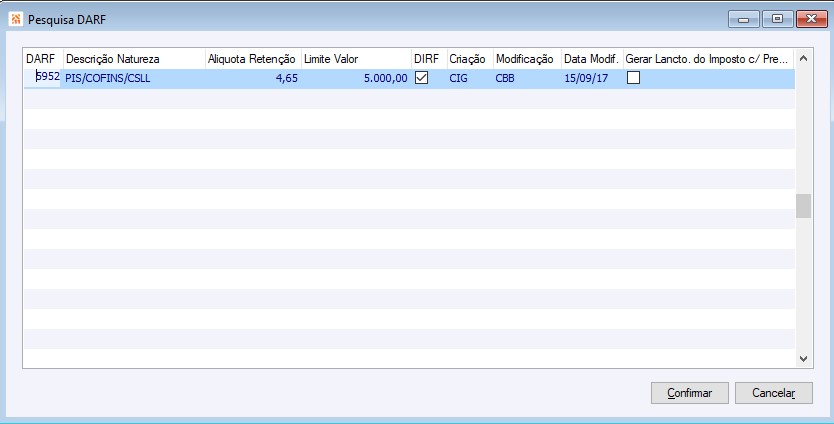Click the Cancelar button

773,393
